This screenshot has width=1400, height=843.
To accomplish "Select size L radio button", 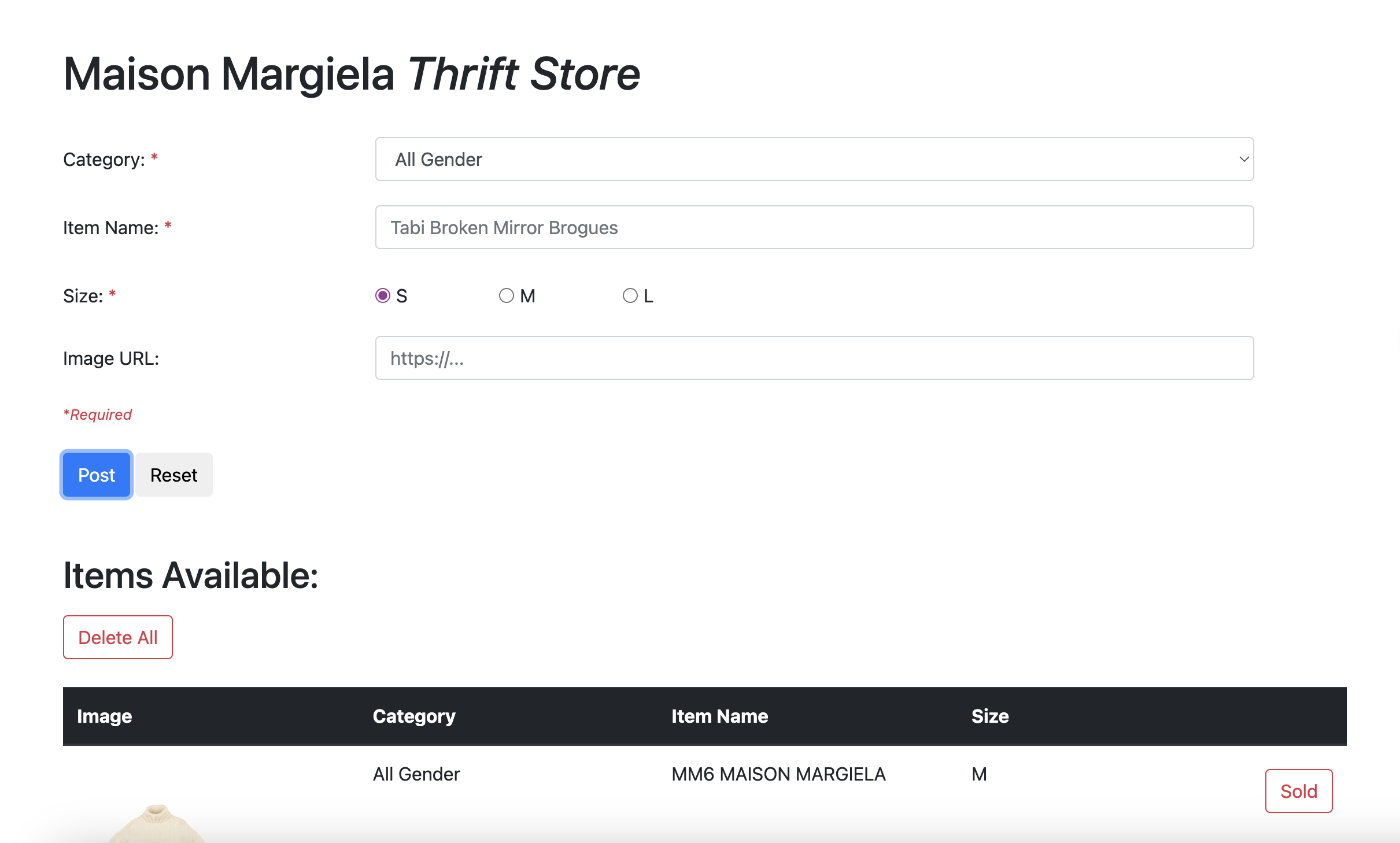I will click(x=630, y=295).
